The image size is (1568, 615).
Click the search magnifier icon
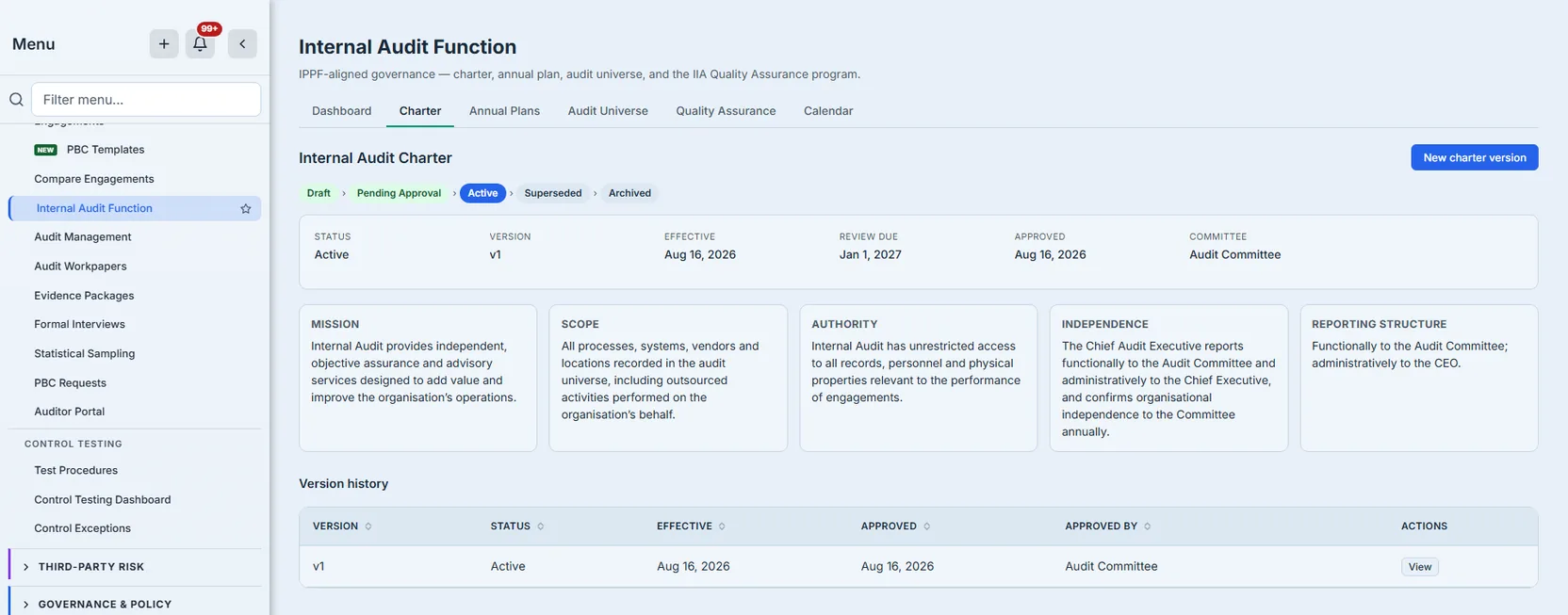16,100
